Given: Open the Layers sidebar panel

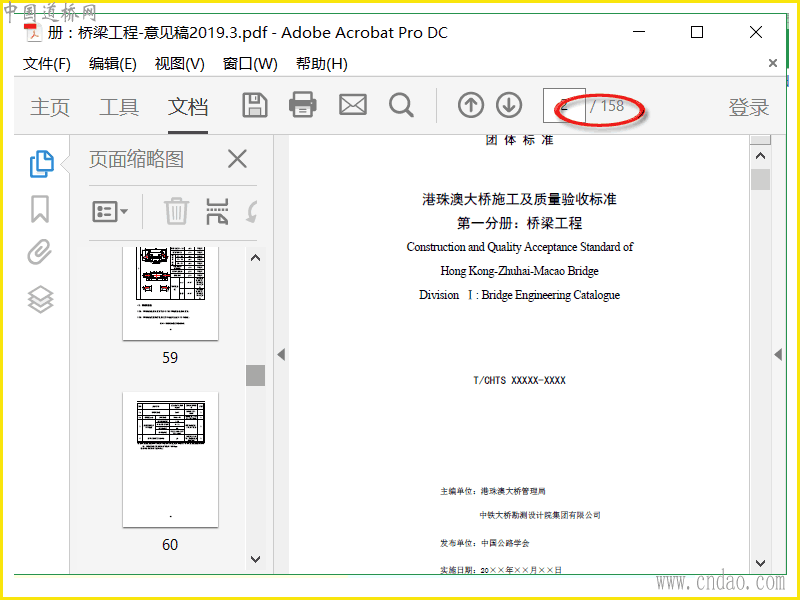Looking at the screenshot, I should pyautogui.click(x=40, y=299).
